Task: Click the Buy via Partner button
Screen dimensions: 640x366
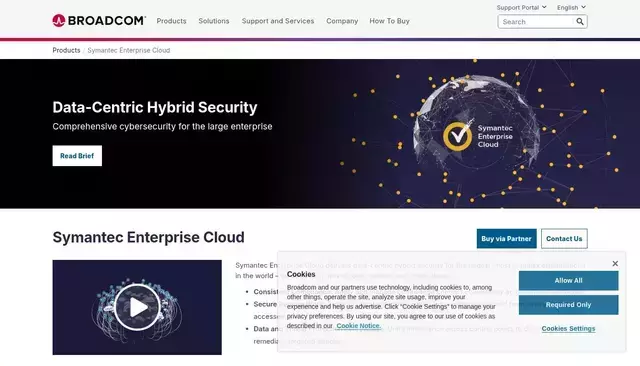Action: pos(507,239)
